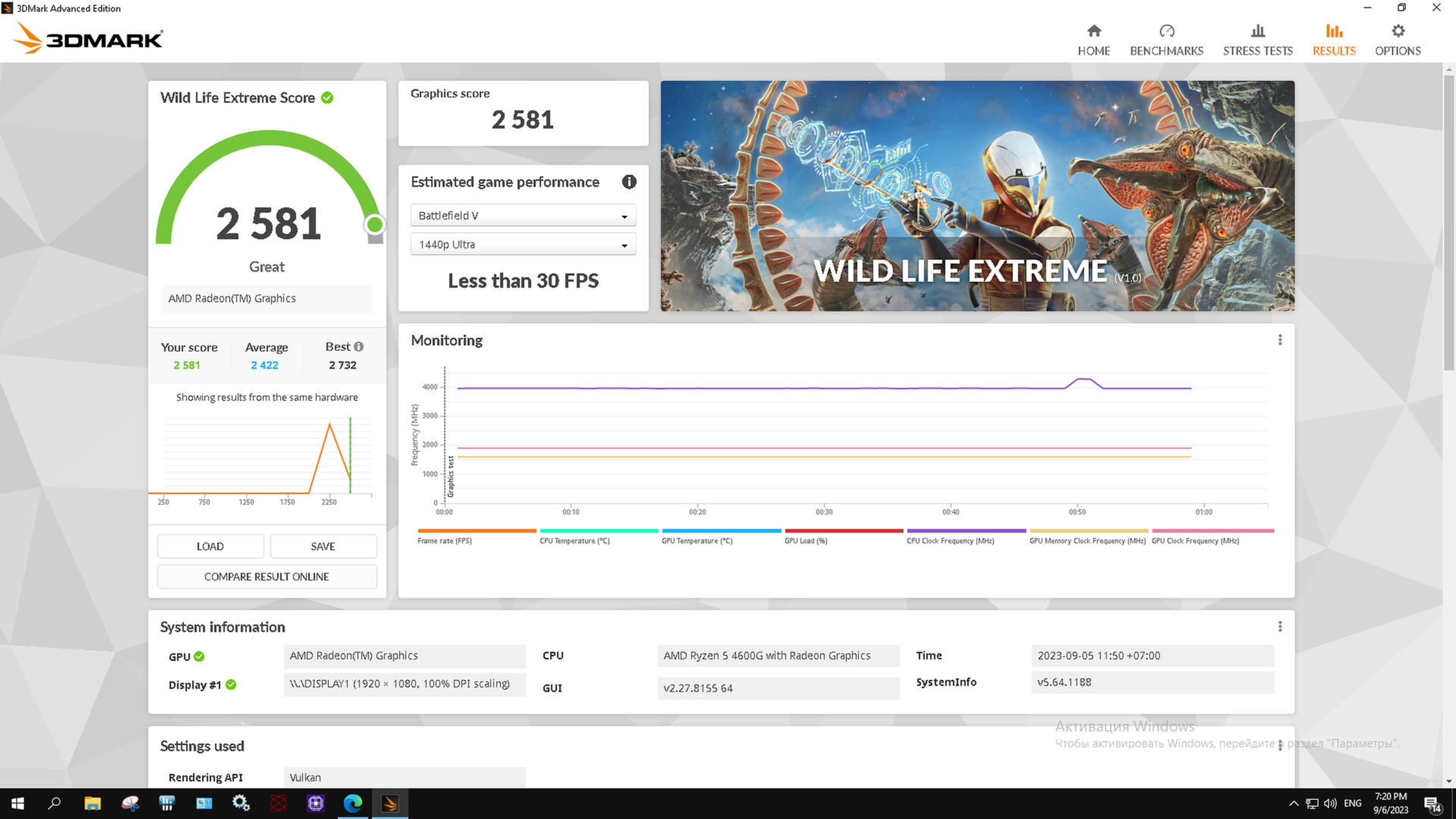The width and height of the screenshot is (1456, 819).
Task: Open the Monitoring panel three-dot menu
Action: pyautogui.click(x=1280, y=340)
